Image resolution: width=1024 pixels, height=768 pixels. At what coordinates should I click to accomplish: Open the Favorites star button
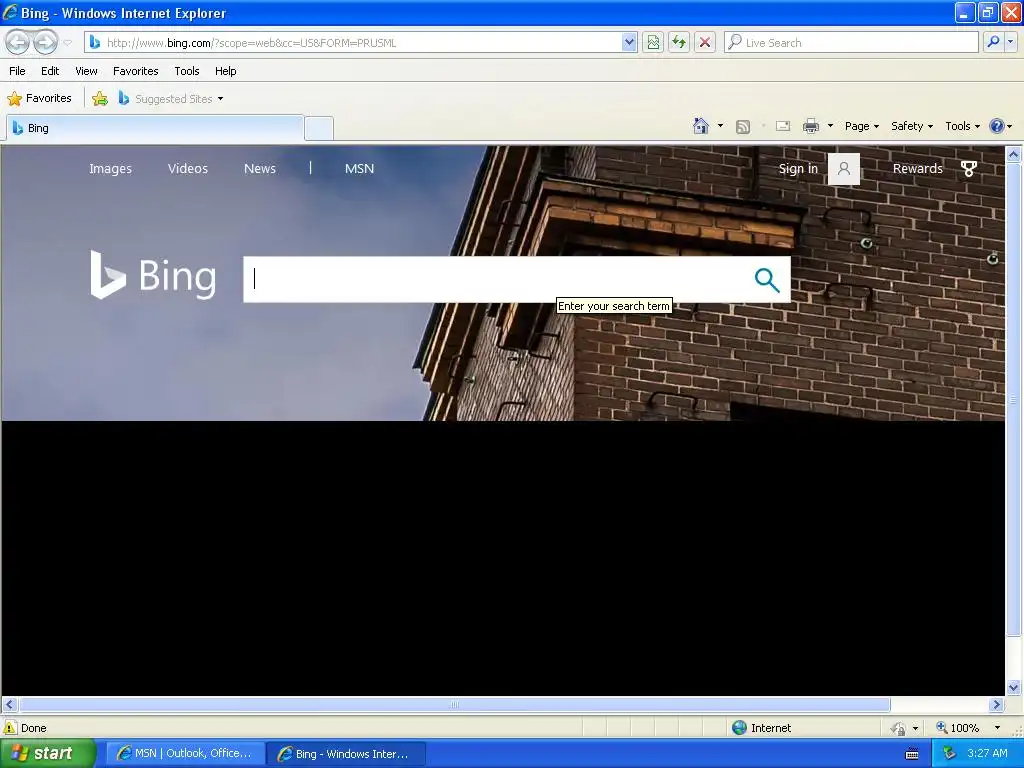[x=39, y=99]
